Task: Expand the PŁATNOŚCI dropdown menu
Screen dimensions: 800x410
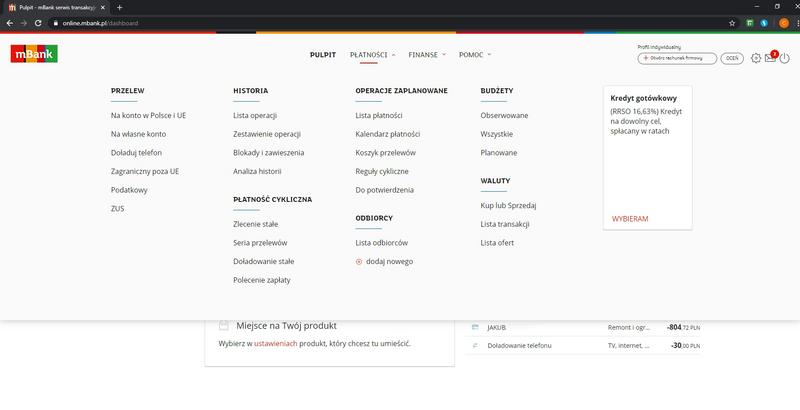Action: pos(373,54)
